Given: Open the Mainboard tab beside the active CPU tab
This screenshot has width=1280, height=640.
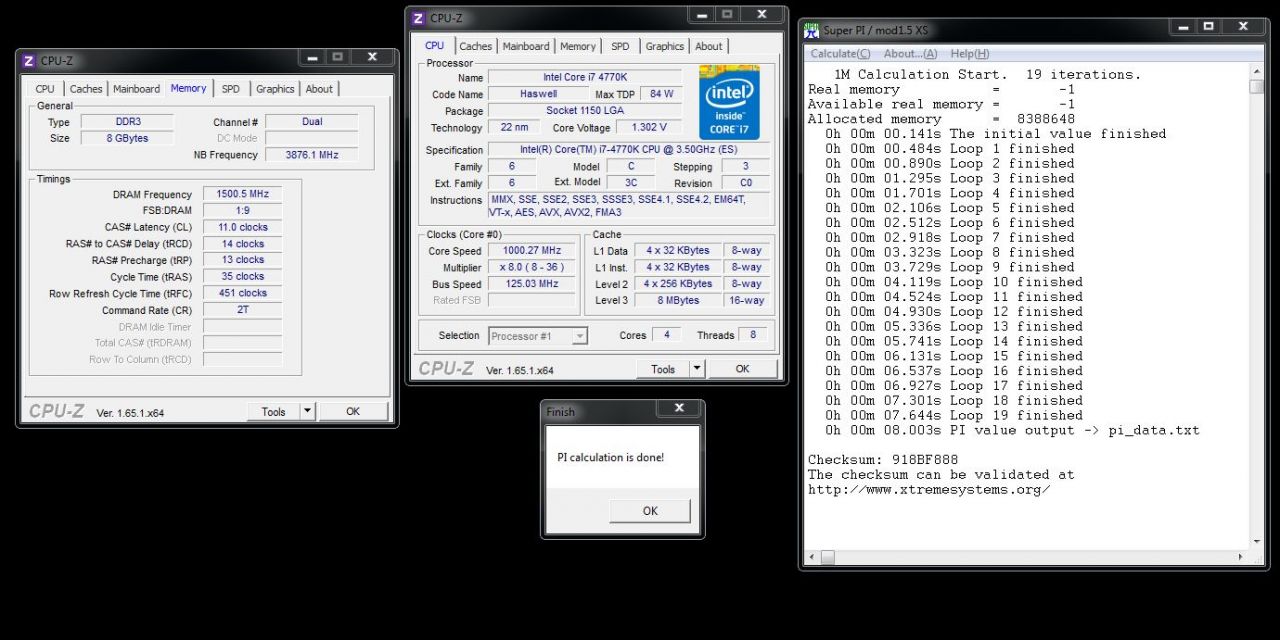Looking at the screenshot, I should (x=526, y=46).
